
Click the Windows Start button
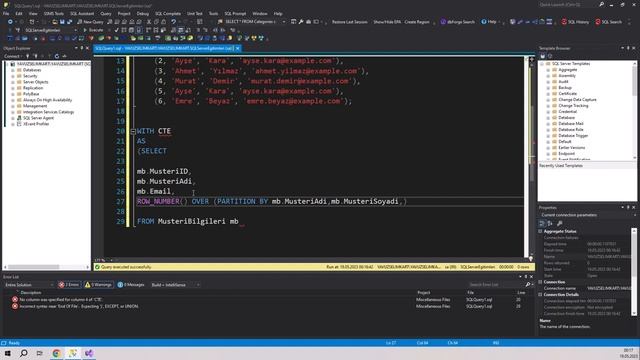pos(7,353)
